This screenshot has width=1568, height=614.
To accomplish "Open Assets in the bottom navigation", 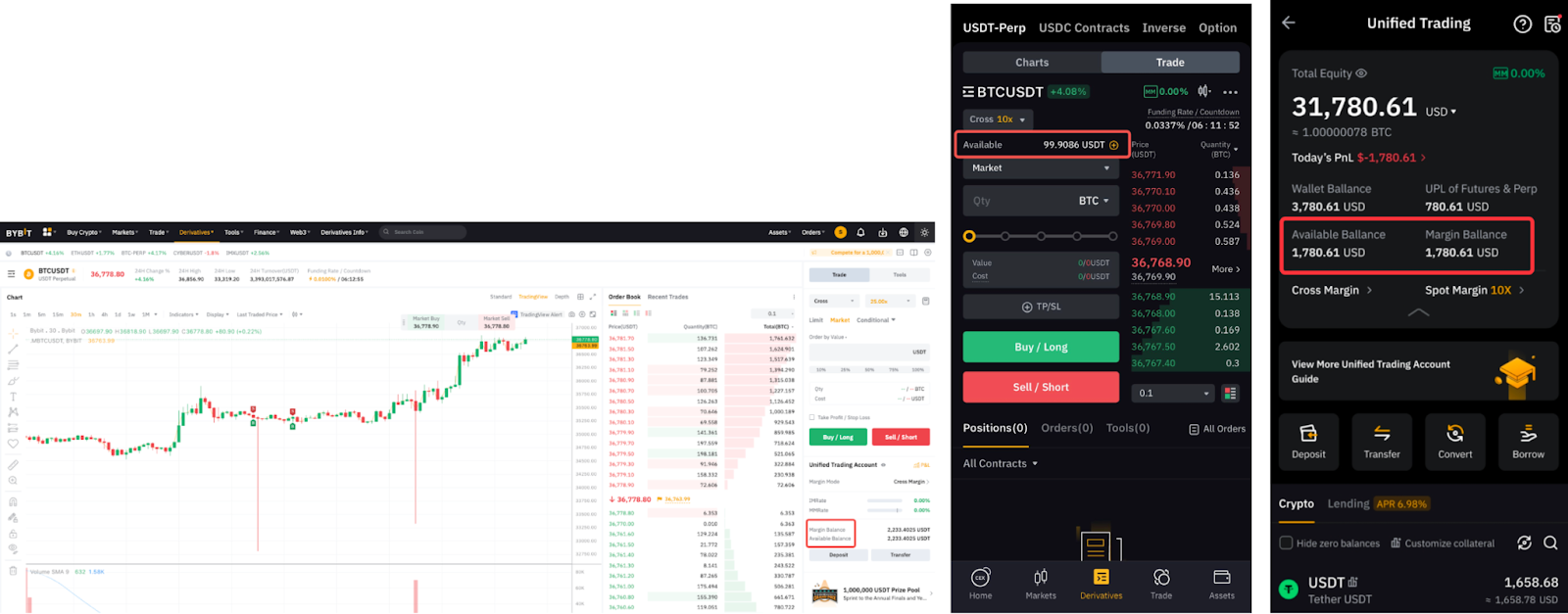I will (1221, 584).
